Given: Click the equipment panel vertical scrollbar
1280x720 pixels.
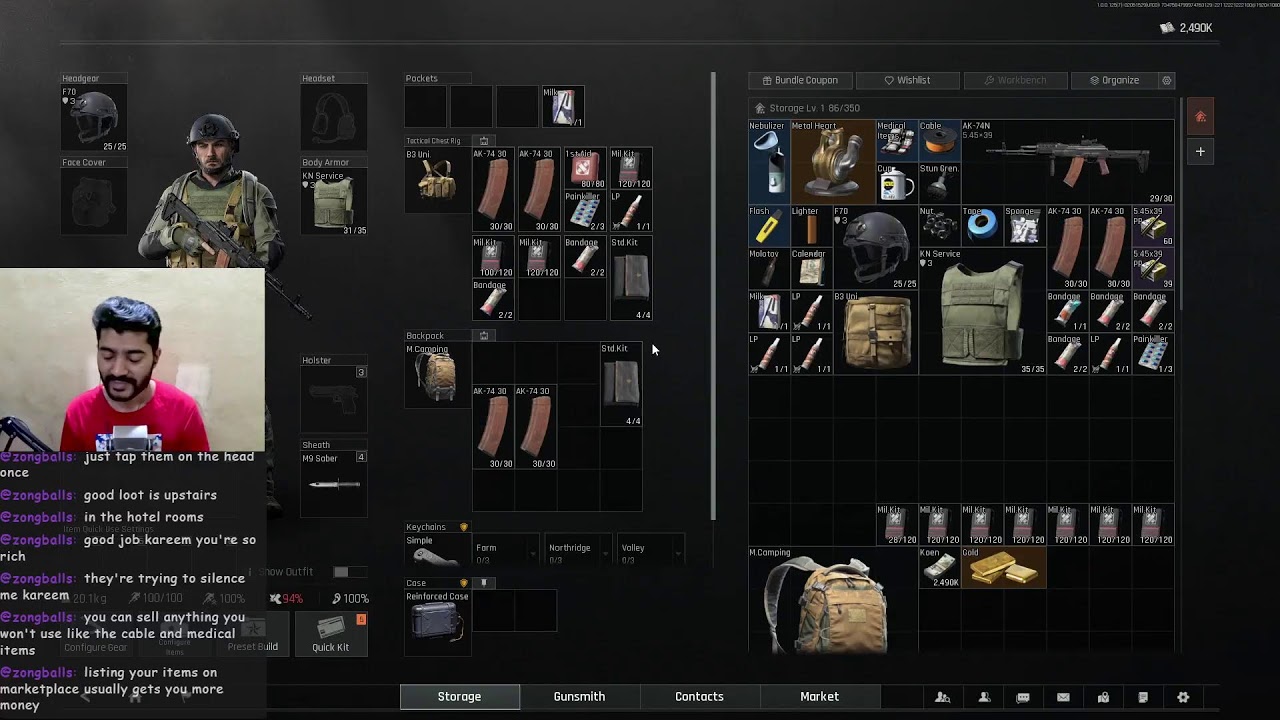Looking at the screenshot, I should (714, 295).
